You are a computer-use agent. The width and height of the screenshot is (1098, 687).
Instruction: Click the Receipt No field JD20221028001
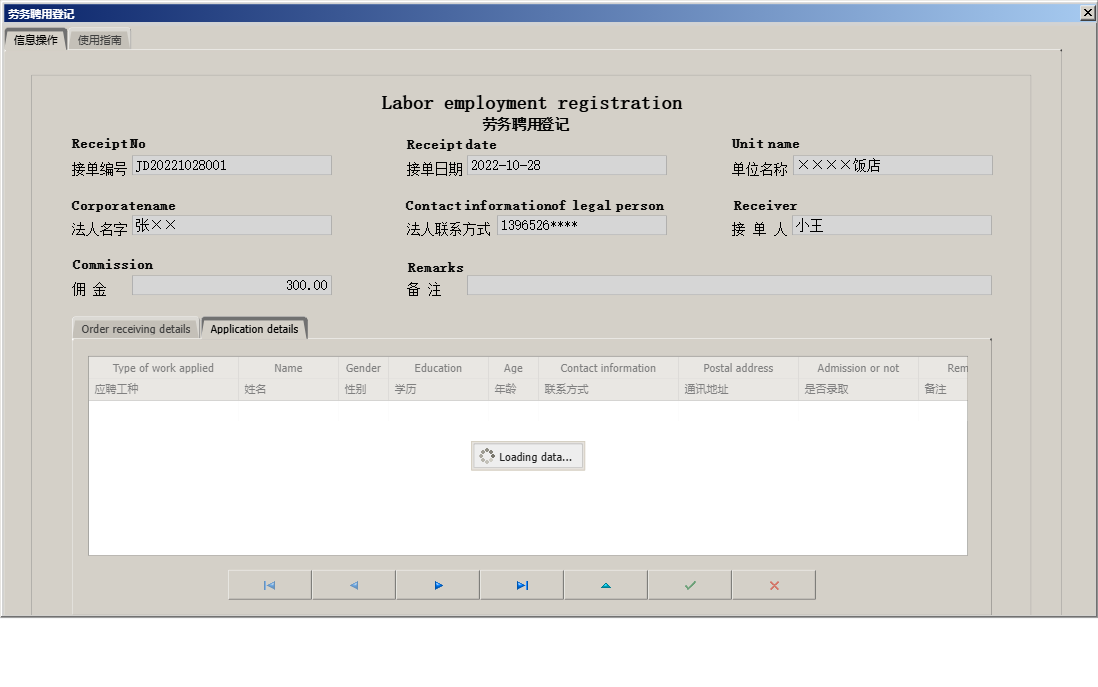(x=232, y=166)
